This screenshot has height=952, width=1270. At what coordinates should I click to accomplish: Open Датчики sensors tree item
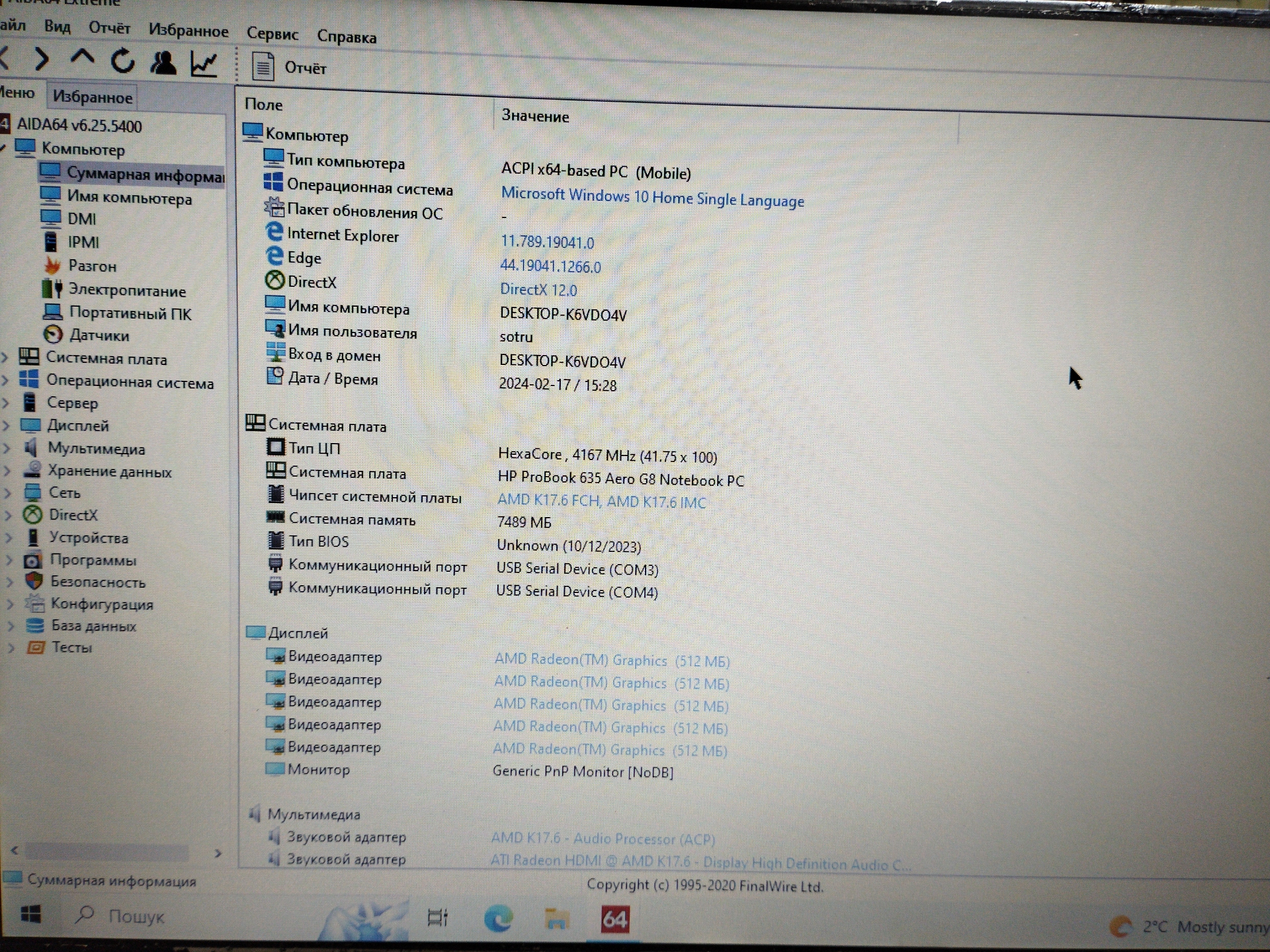[99, 335]
